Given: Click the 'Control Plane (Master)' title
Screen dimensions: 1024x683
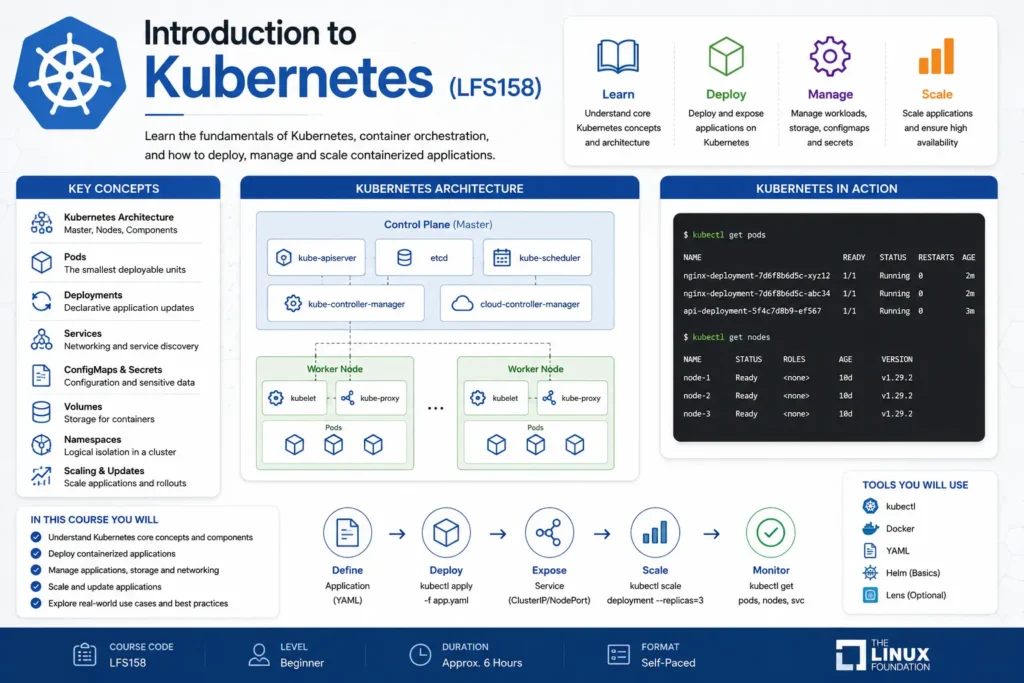Looking at the screenshot, I should click(x=438, y=224).
